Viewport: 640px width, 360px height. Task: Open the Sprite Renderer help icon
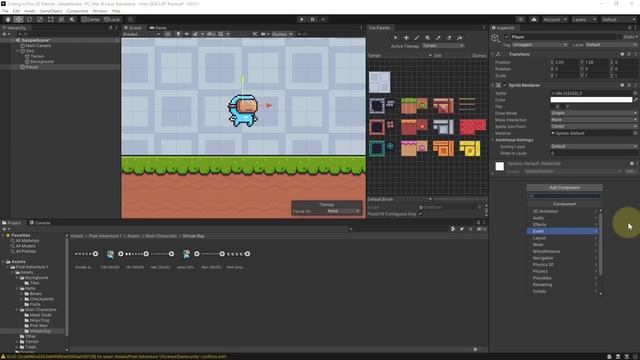[622, 85]
